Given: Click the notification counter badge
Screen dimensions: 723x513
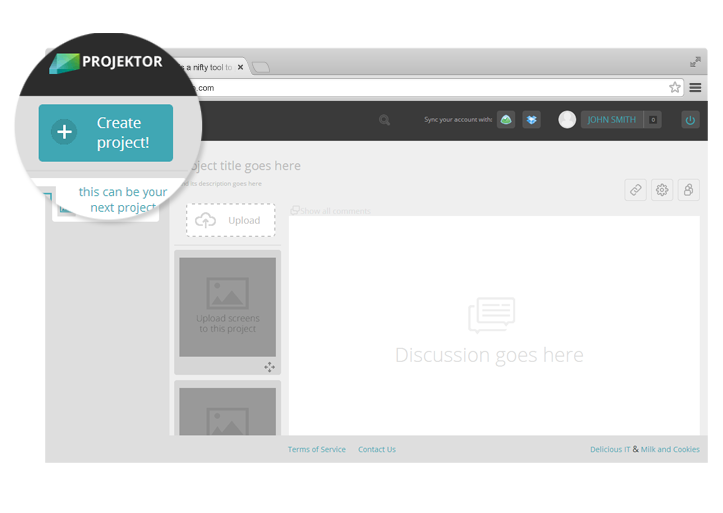Looking at the screenshot, I should 653,120.
